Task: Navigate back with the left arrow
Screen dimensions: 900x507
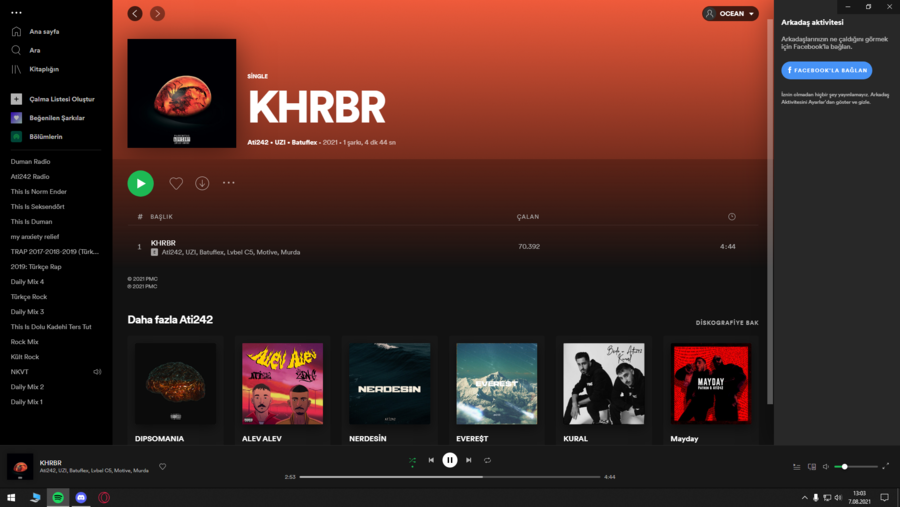Action: [x=135, y=13]
